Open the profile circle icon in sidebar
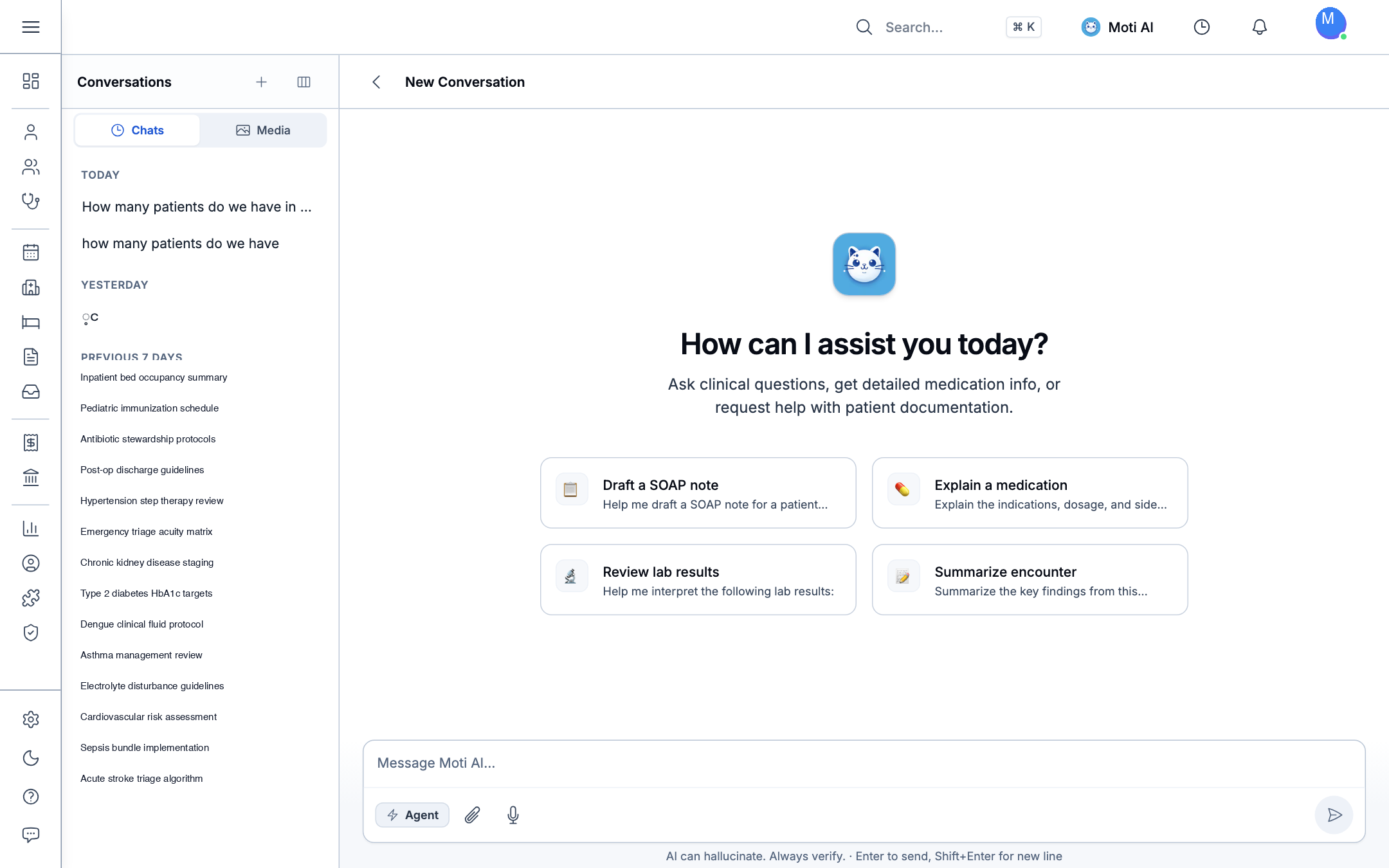This screenshot has height=868, width=1389. pos(30,563)
